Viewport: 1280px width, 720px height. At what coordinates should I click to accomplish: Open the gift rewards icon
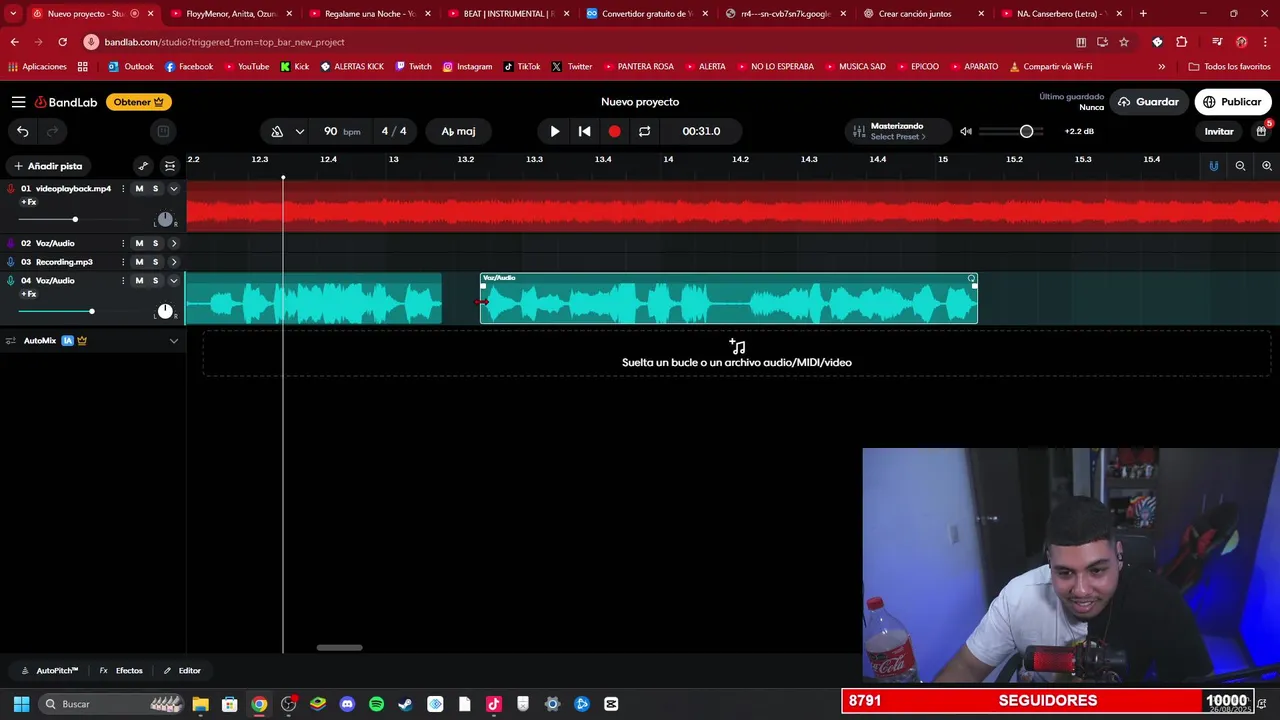click(1262, 131)
